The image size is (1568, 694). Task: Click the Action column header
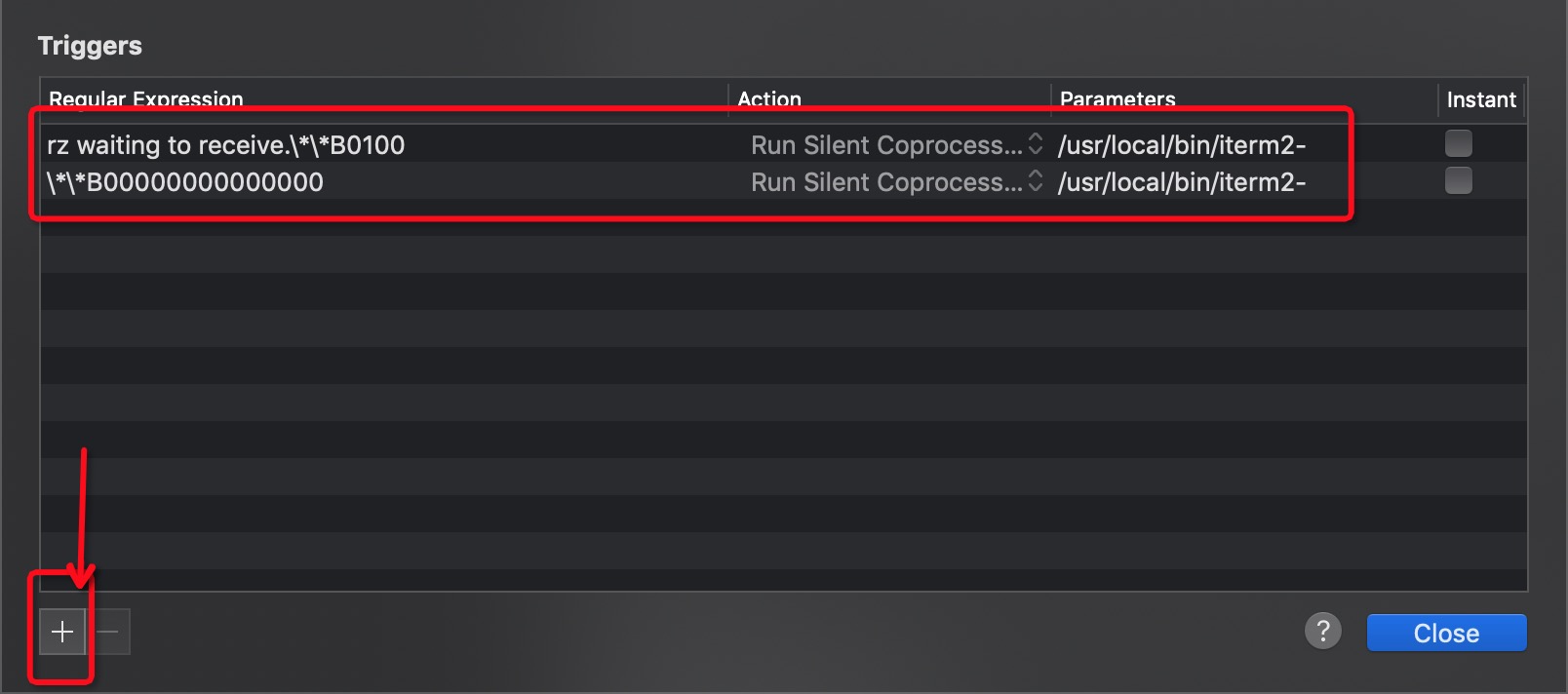click(x=769, y=99)
